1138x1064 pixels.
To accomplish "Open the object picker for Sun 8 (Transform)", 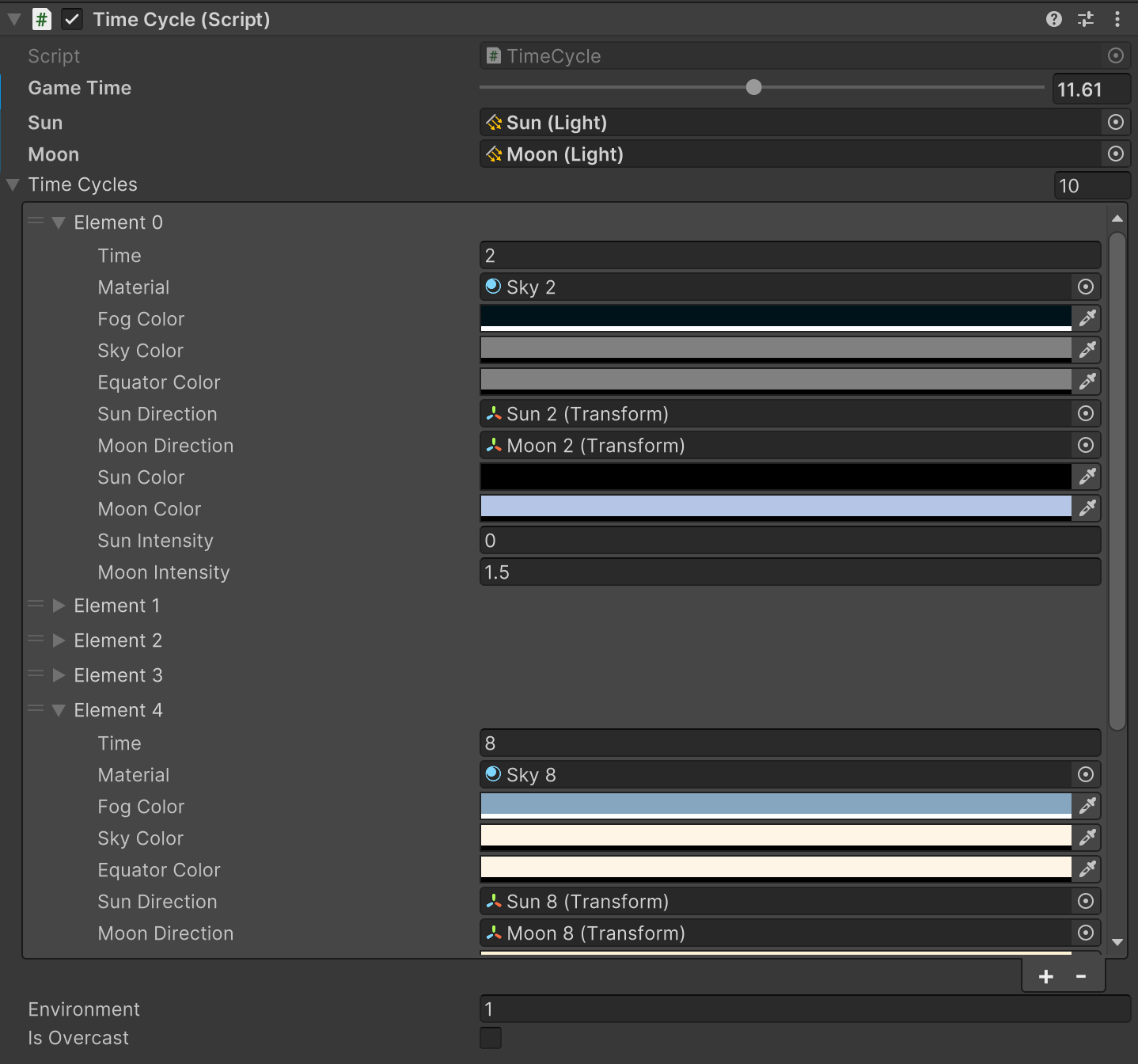I will [1086, 901].
